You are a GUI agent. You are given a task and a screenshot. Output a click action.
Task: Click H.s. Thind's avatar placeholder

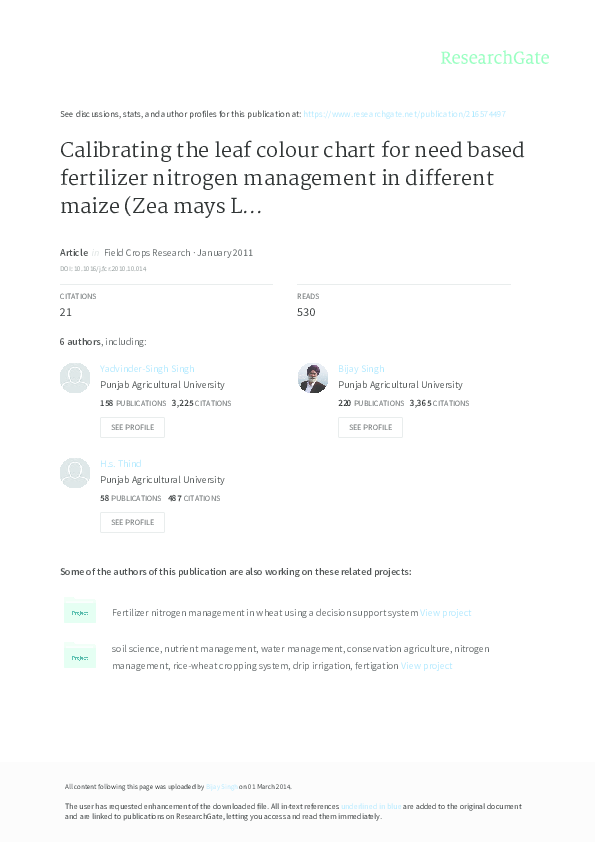75,472
